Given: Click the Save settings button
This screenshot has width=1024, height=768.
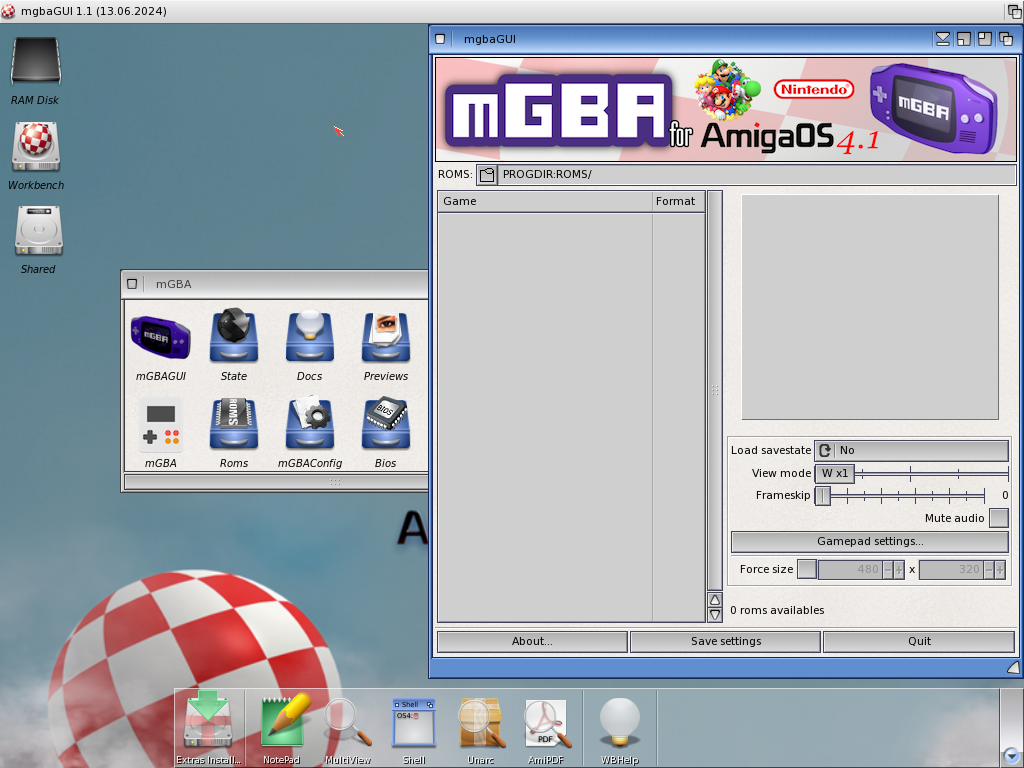Looking at the screenshot, I should click(725, 641).
